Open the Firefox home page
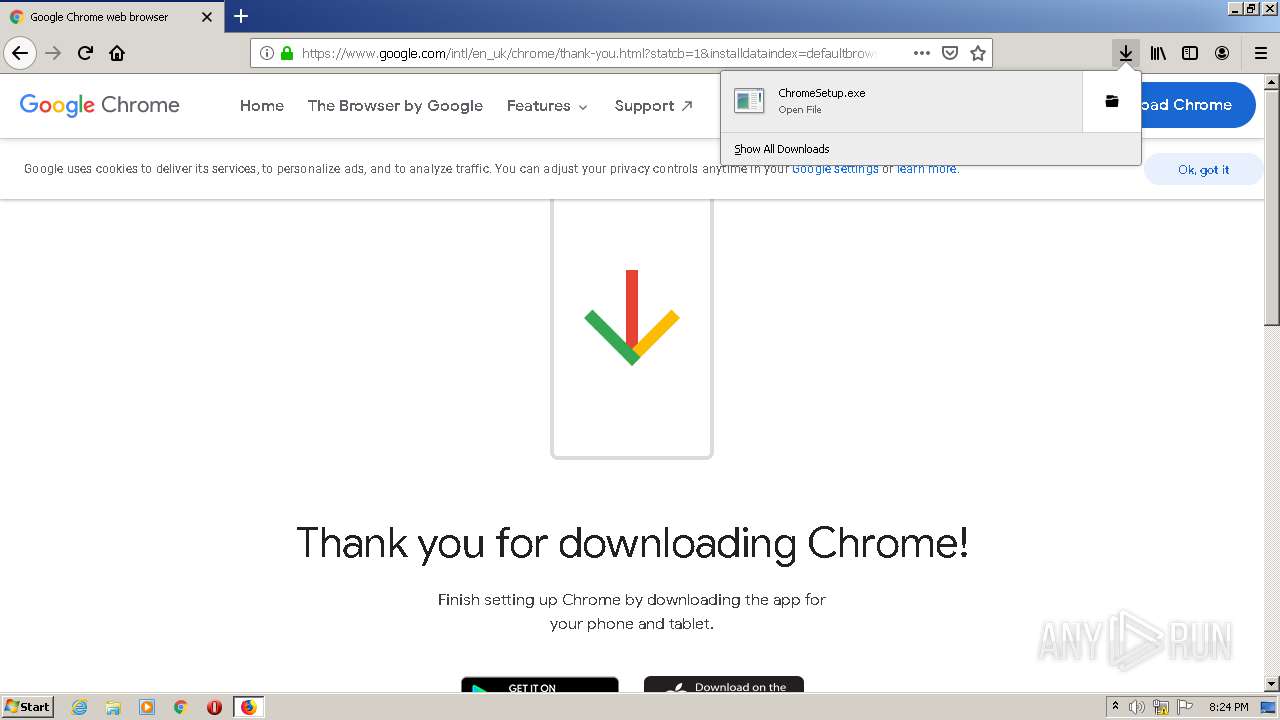Viewport: 1280px width, 720px height. tap(117, 53)
